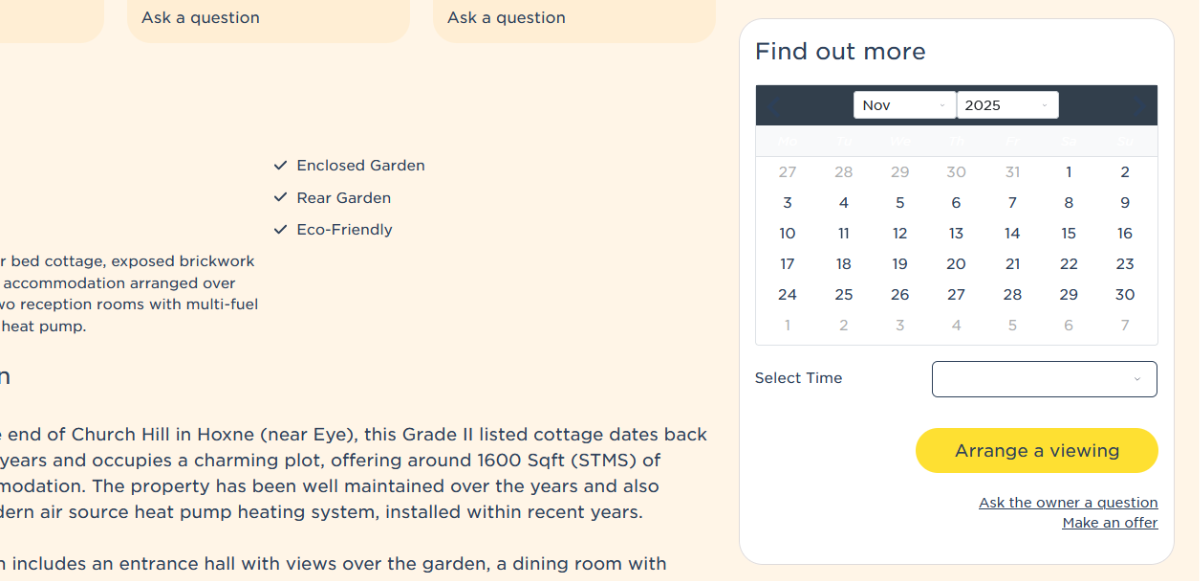Pick November 20 on the calendar
The width and height of the screenshot is (1200, 581).
[956, 264]
